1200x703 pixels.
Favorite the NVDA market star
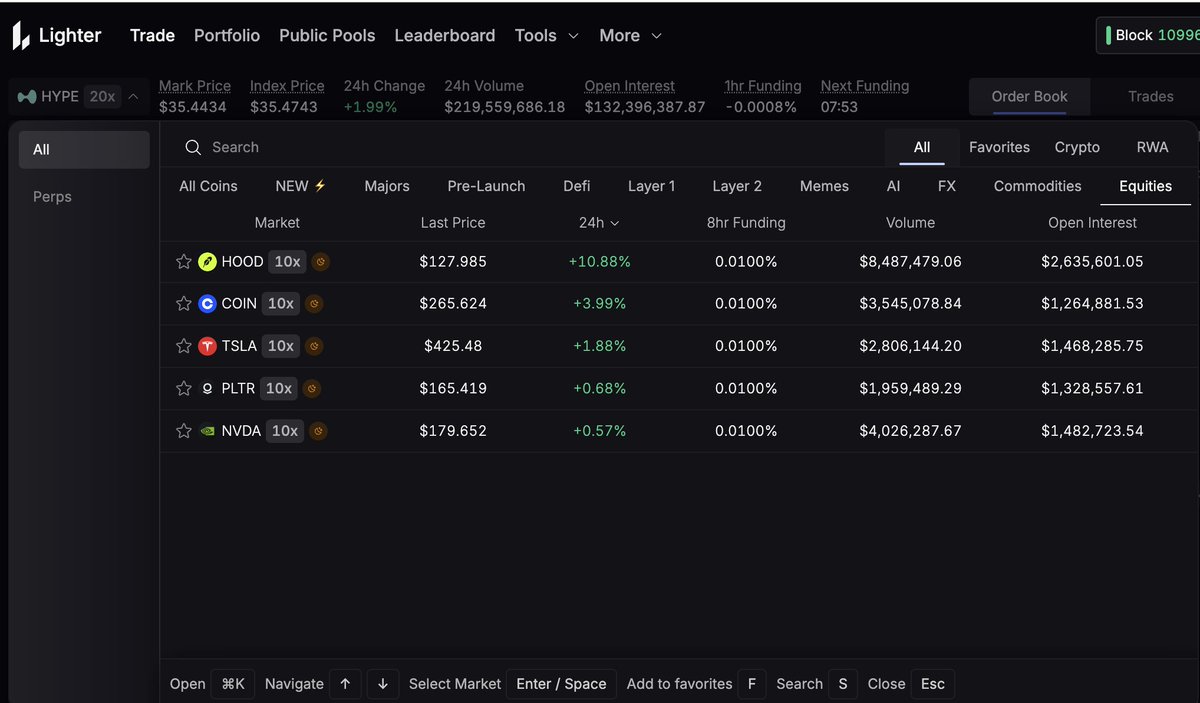[184, 431]
